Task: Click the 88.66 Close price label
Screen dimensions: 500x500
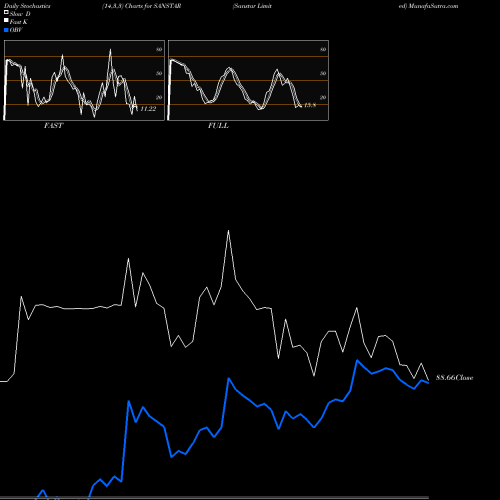Action: click(455, 378)
